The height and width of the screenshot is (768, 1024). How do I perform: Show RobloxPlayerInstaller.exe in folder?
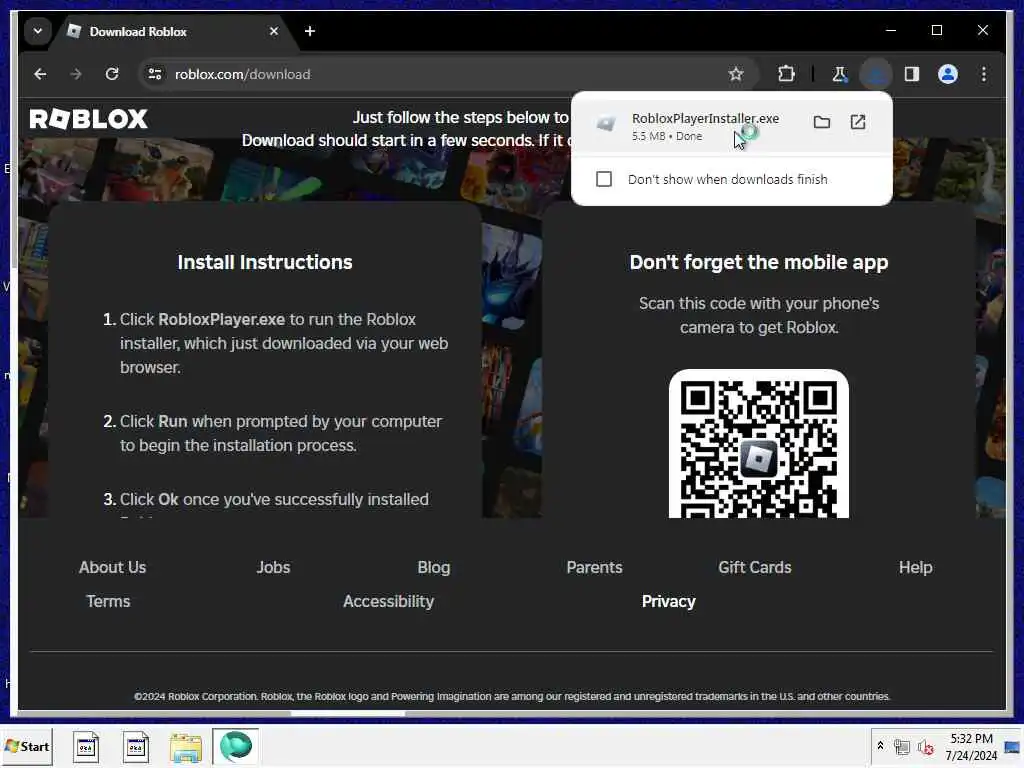pyautogui.click(x=822, y=122)
